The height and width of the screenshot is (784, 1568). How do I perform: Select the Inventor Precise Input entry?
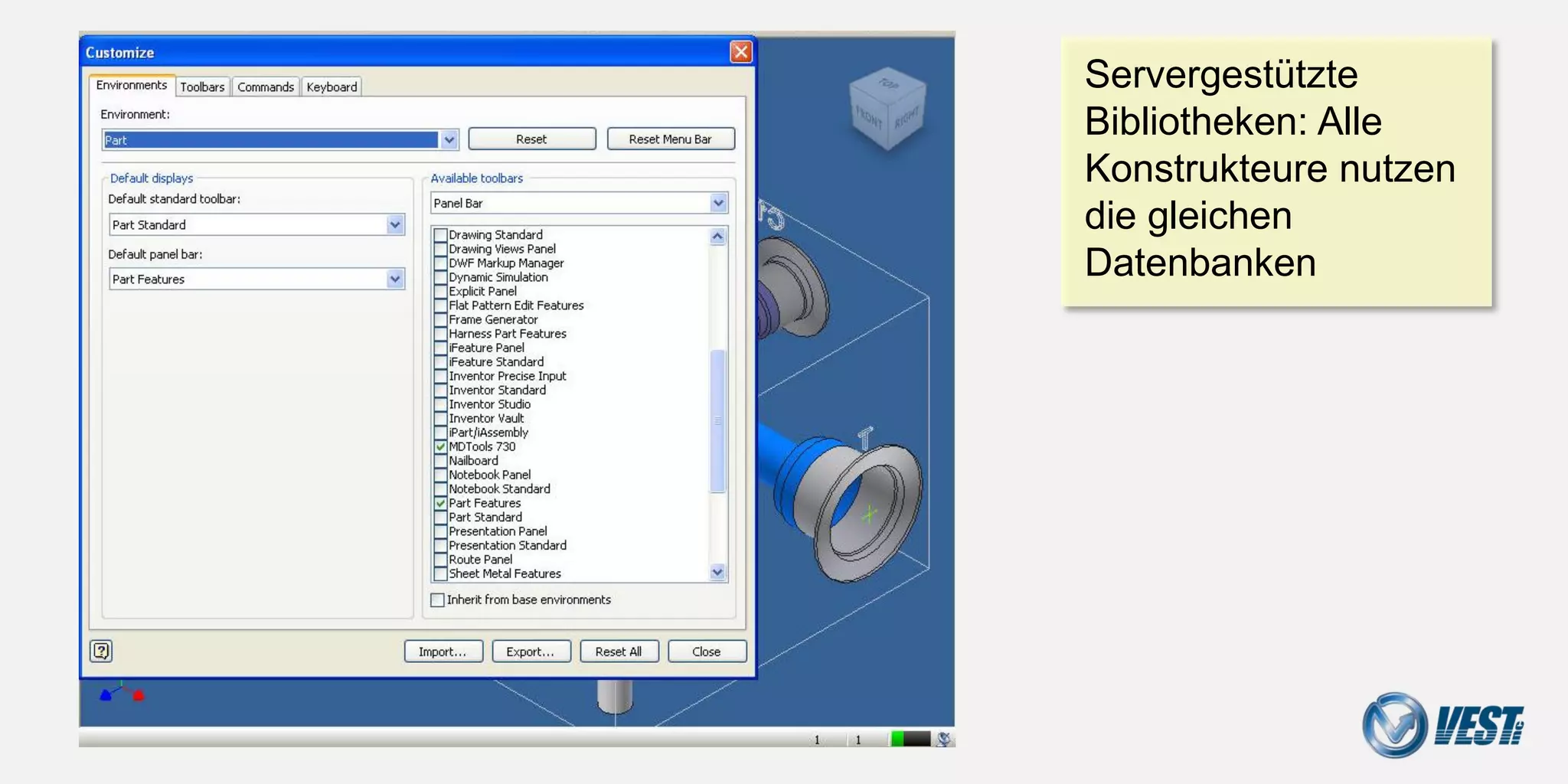(x=508, y=376)
